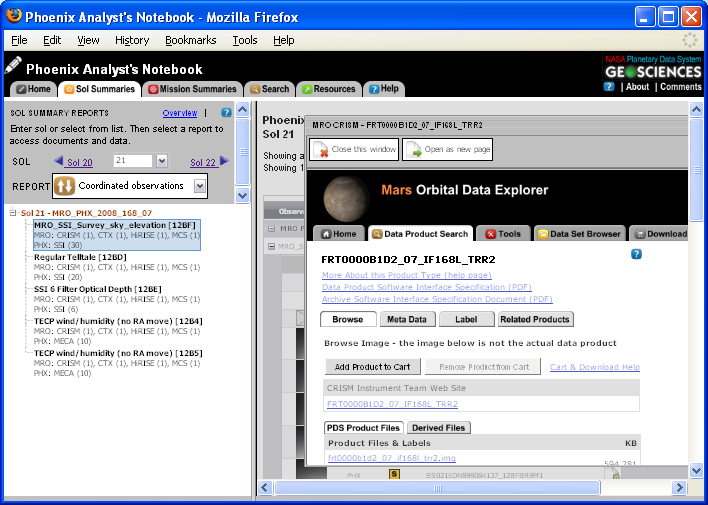Click the next sol right arrow icon
708x505 pixels.
pyautogui.click(x=224, y=160)
